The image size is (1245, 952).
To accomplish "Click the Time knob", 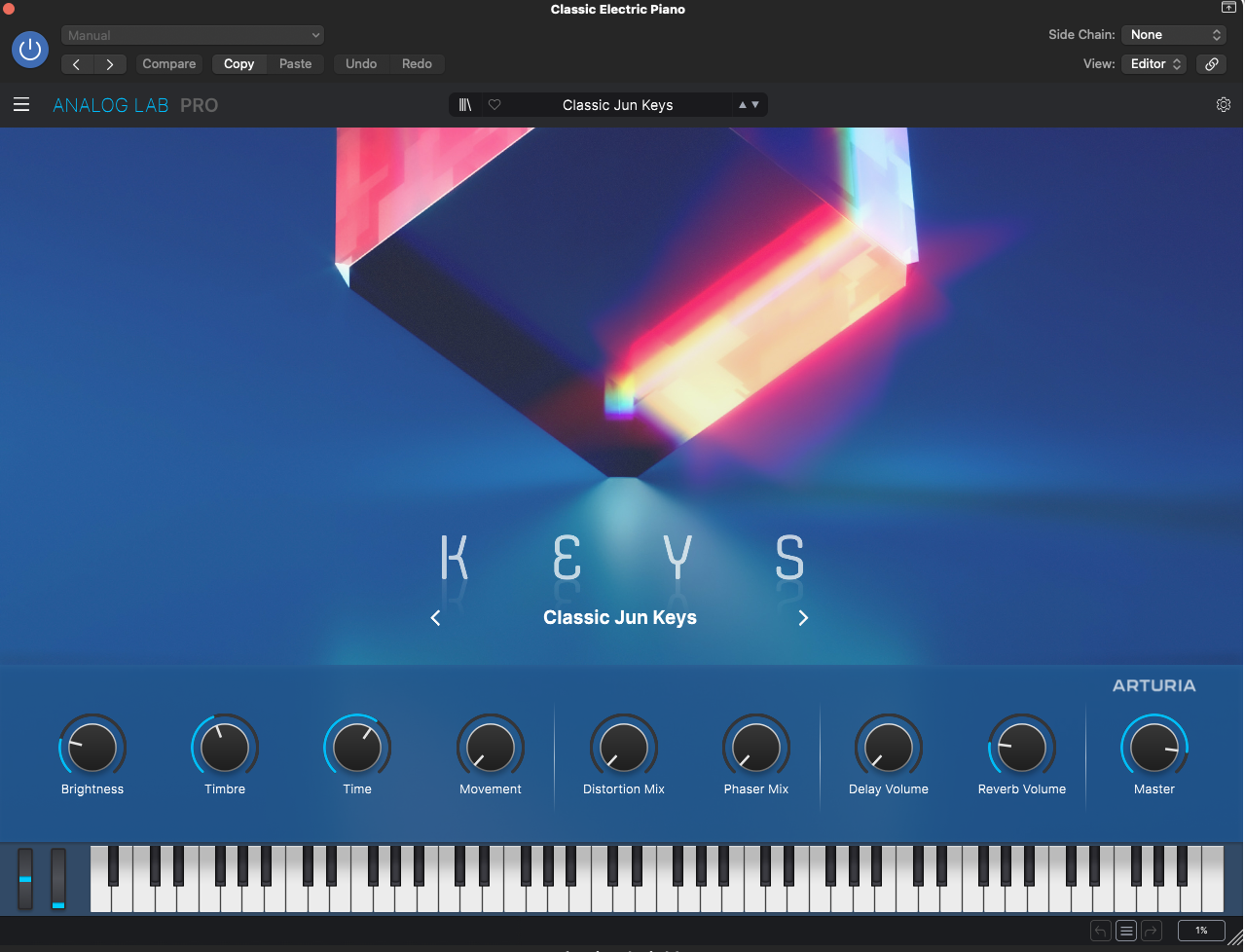I will (357, 748).
